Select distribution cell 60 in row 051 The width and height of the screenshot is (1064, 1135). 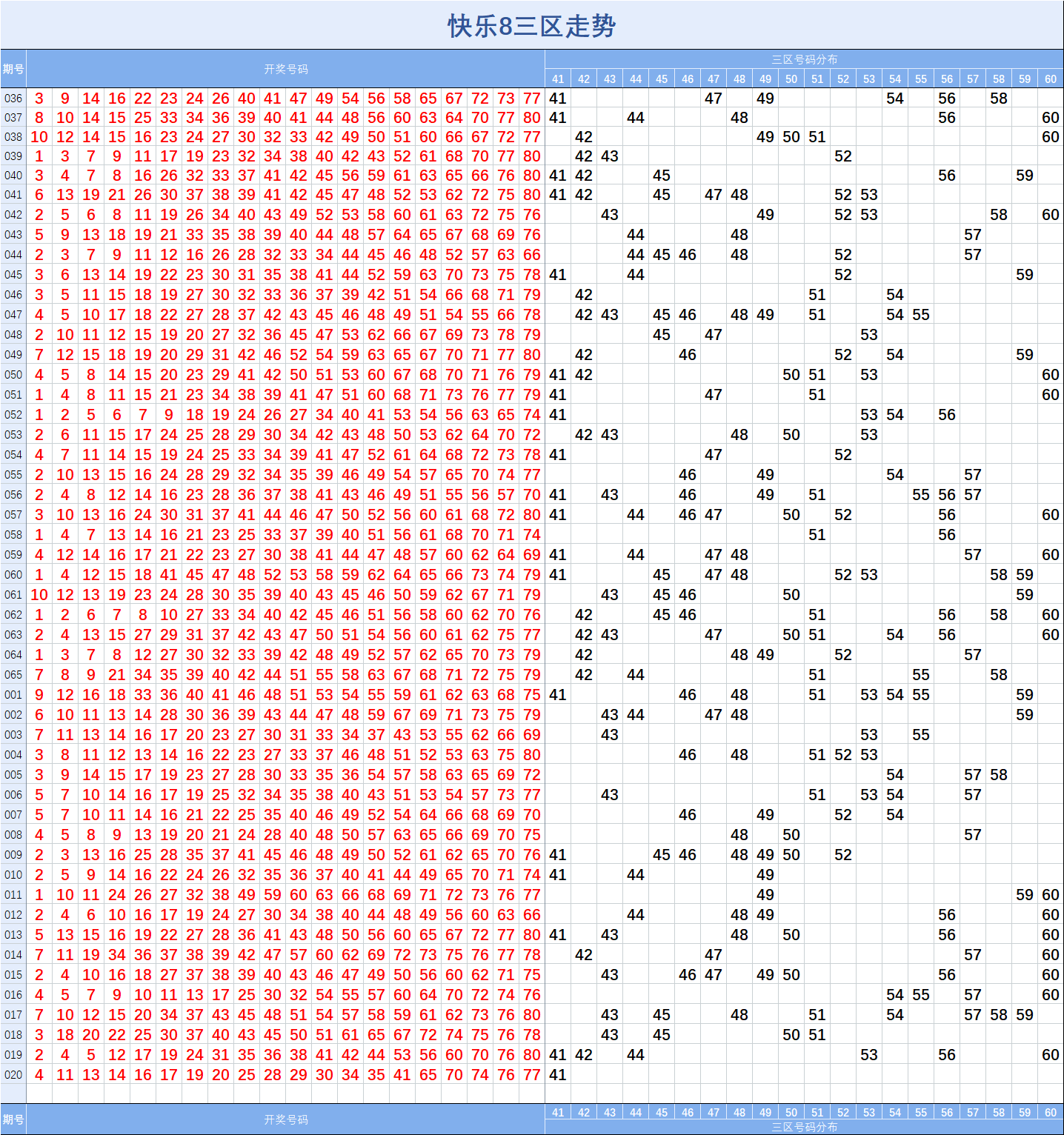[x=1051, y=395]
